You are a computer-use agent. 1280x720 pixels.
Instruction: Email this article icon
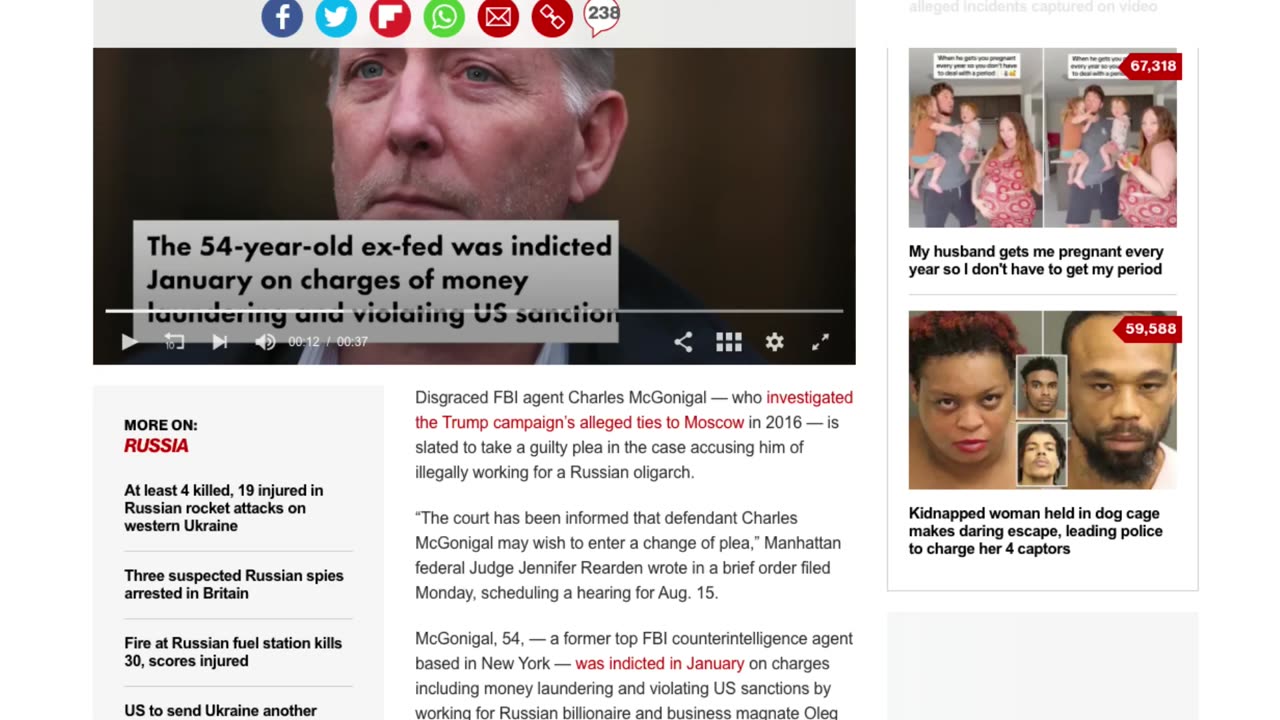[x=498, y=17]
